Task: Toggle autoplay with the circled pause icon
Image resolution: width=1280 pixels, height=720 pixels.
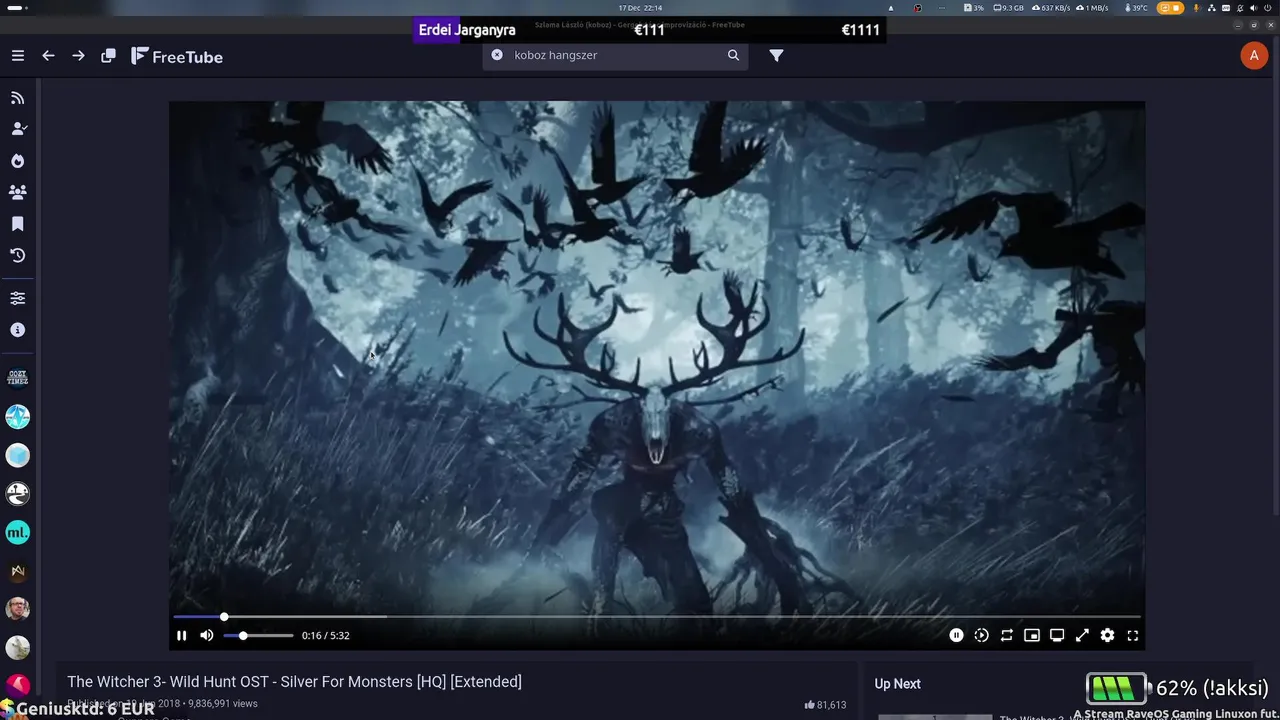Action: click(956, 635)
